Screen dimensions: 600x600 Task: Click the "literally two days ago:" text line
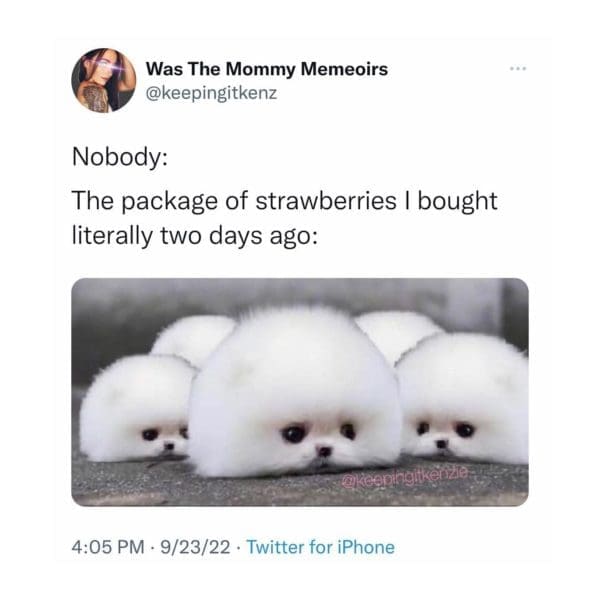[195, 236]
